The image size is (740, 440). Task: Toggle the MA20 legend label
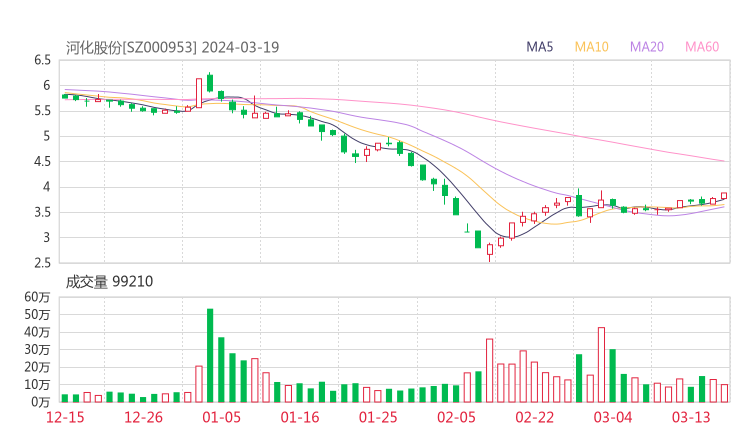(647, 47)
